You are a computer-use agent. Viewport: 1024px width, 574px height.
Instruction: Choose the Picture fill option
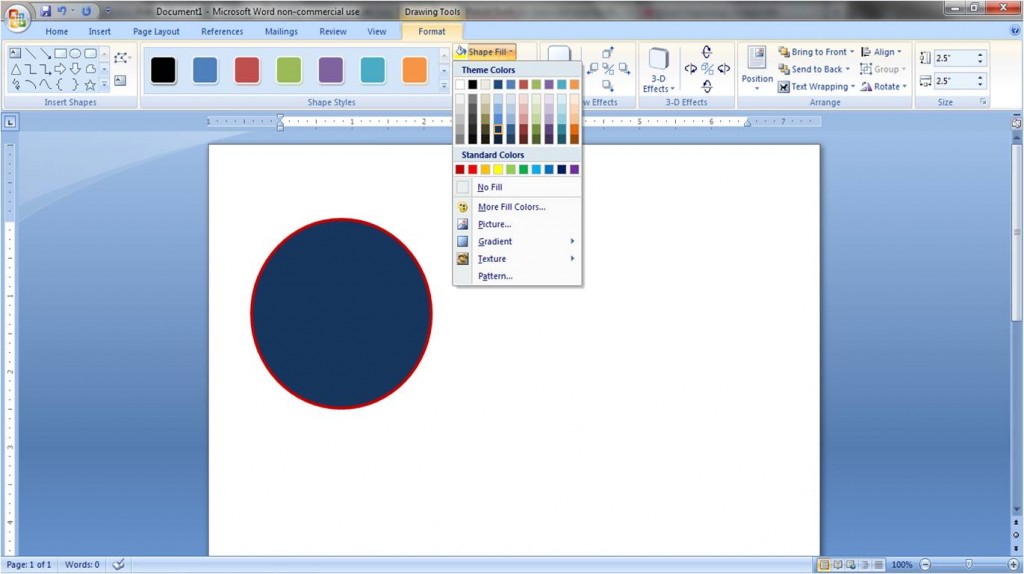(x=517, y=224)
